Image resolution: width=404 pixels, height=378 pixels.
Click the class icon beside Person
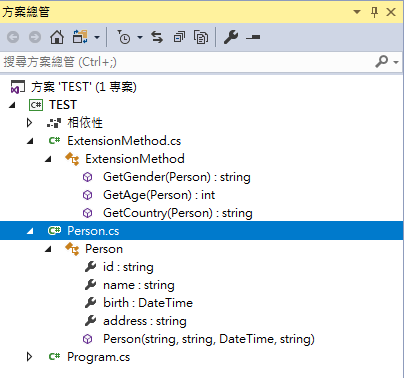point(72,249)
